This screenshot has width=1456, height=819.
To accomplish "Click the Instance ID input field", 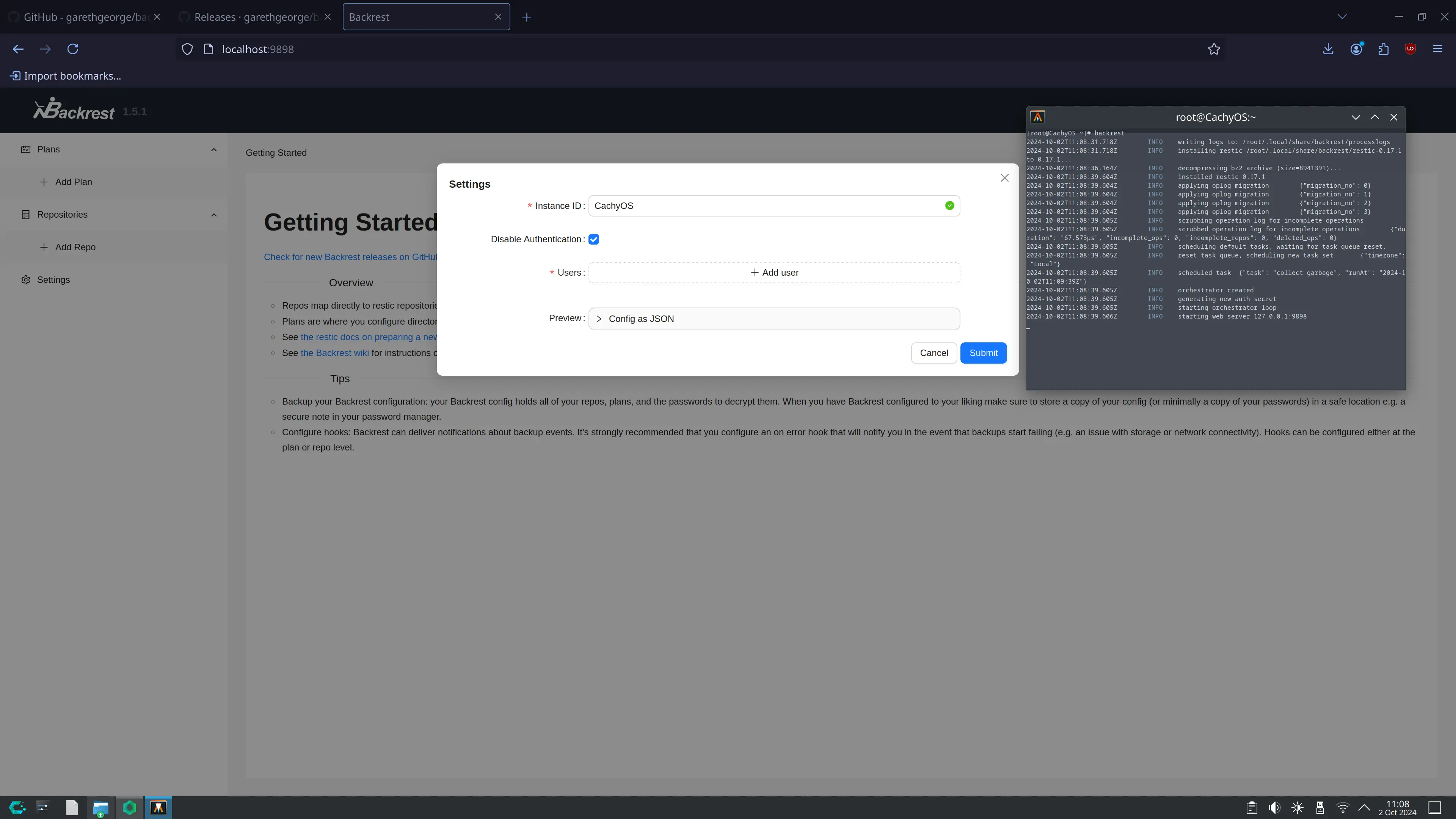I will coord(774,206).
